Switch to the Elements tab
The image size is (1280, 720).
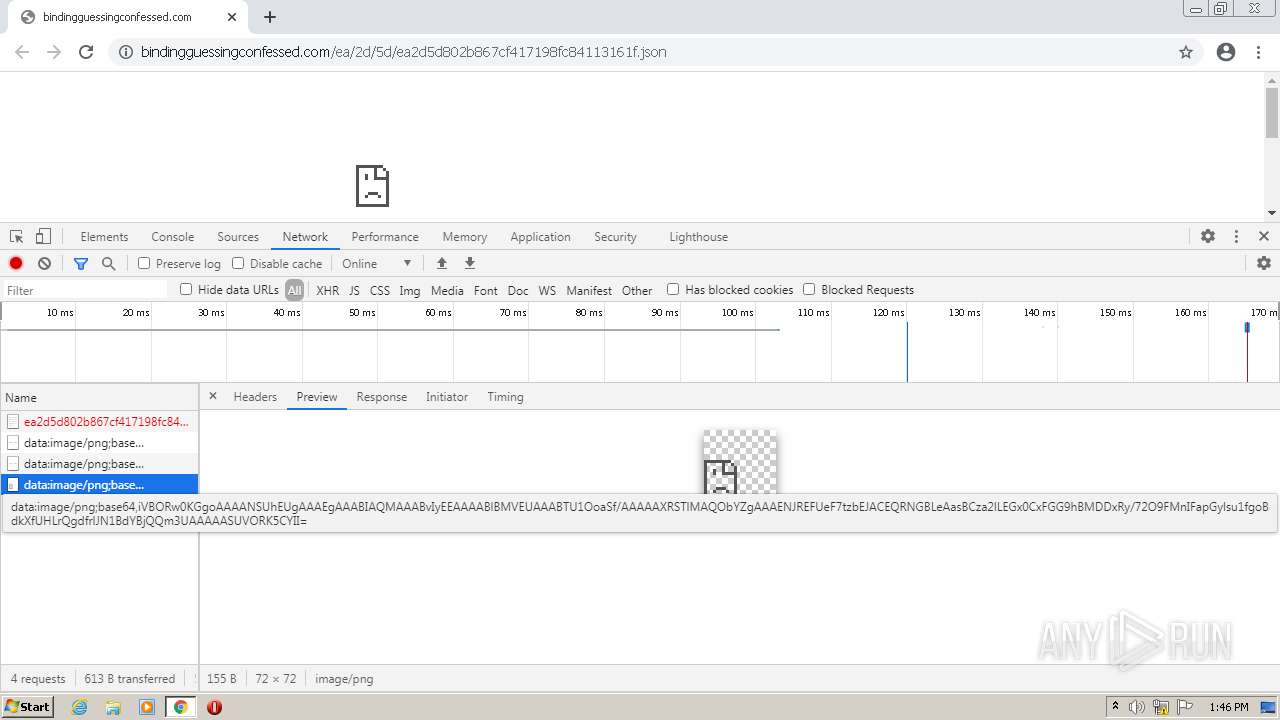point(104,237)
